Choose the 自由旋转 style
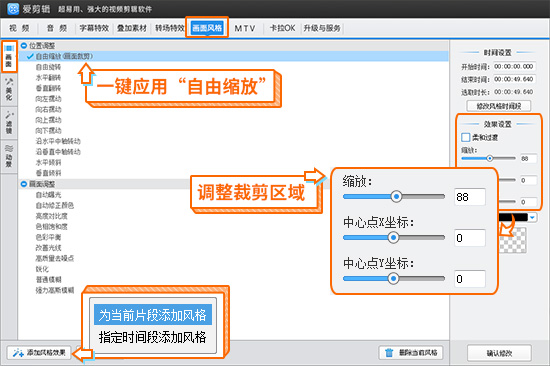 click(48, 67)
